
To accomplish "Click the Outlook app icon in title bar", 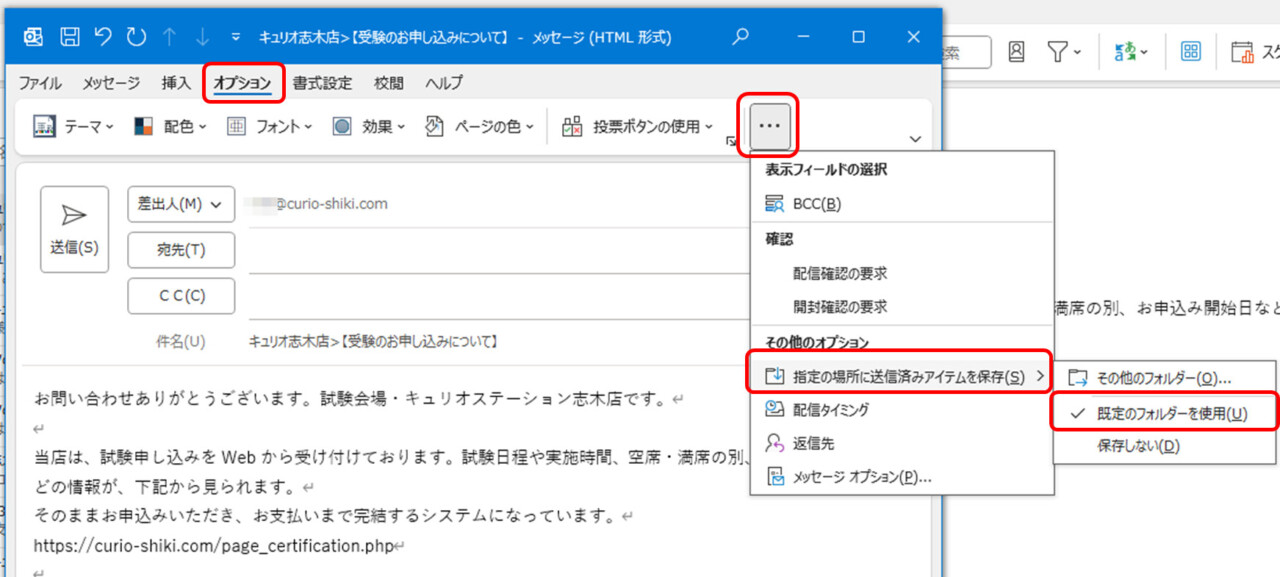I will pos(33,37).
